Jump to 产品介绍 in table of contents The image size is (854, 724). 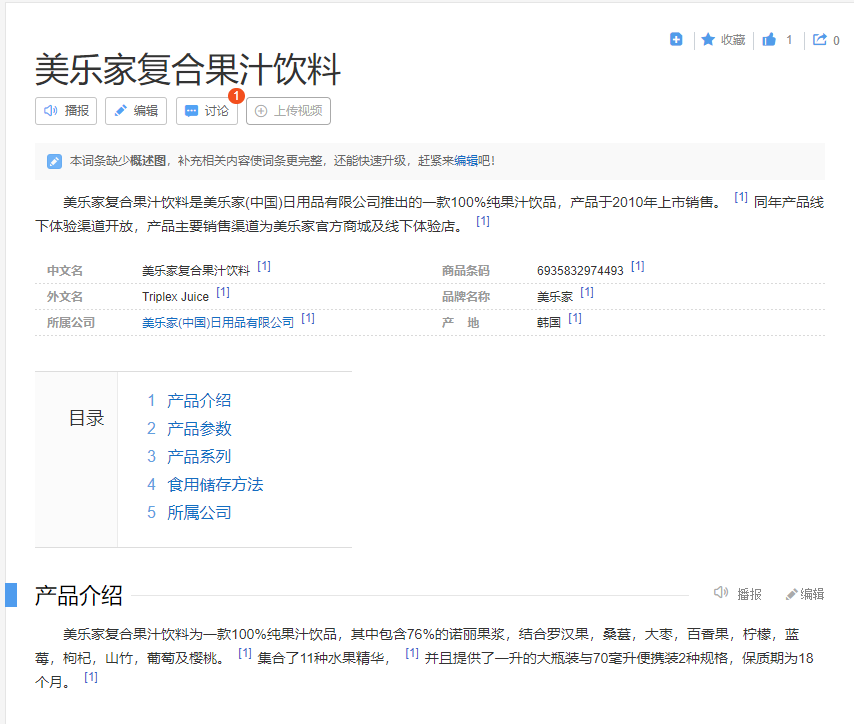[x=199, y=401]
